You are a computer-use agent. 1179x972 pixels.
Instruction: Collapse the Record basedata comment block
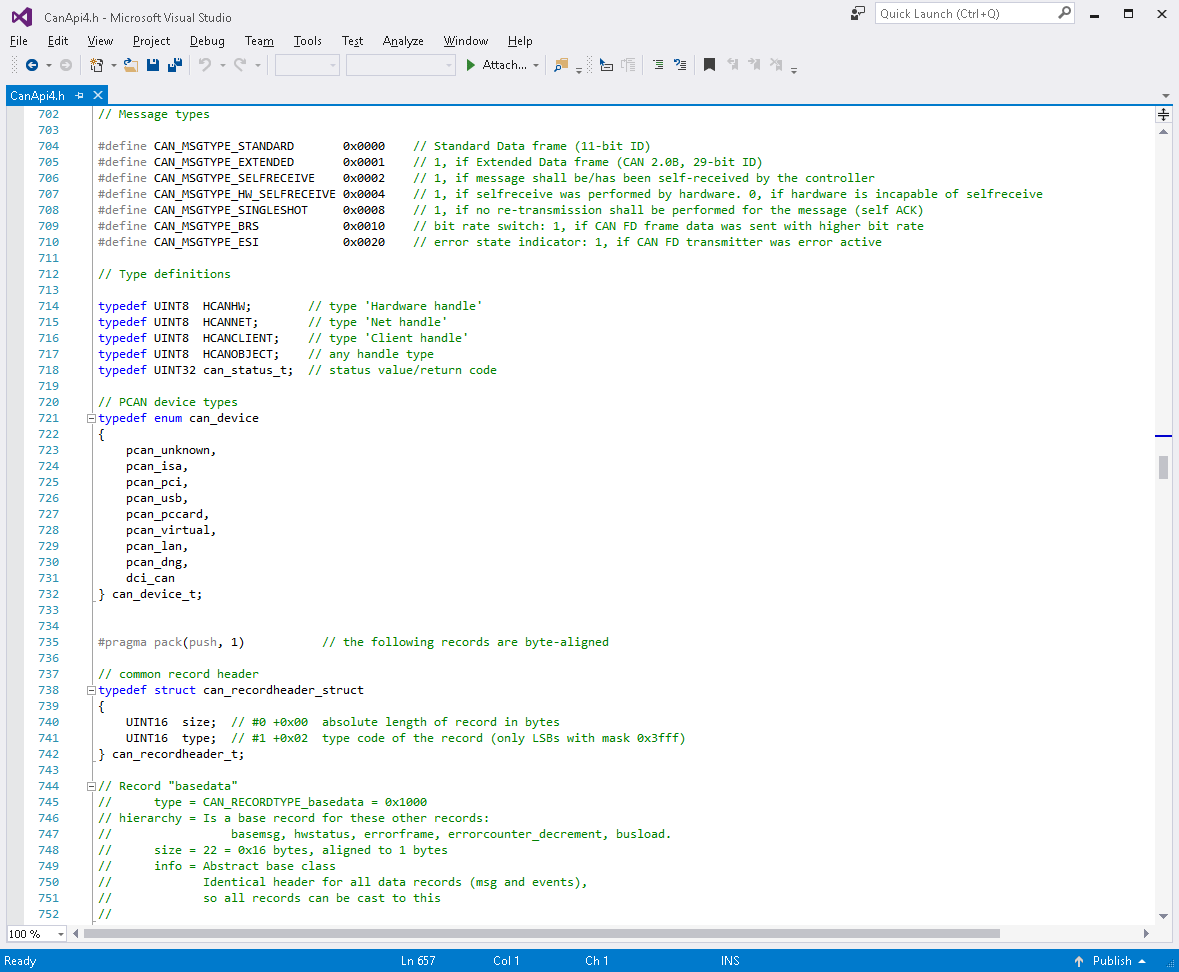click(91, 786)
